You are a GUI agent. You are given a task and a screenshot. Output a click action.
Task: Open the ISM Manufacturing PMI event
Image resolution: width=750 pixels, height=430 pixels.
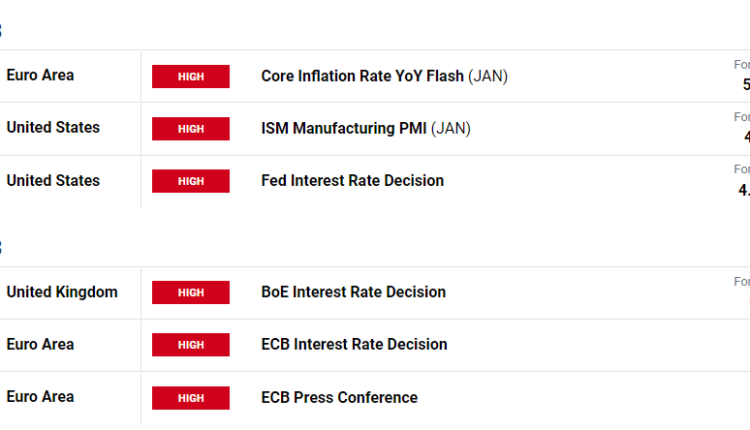365,128
